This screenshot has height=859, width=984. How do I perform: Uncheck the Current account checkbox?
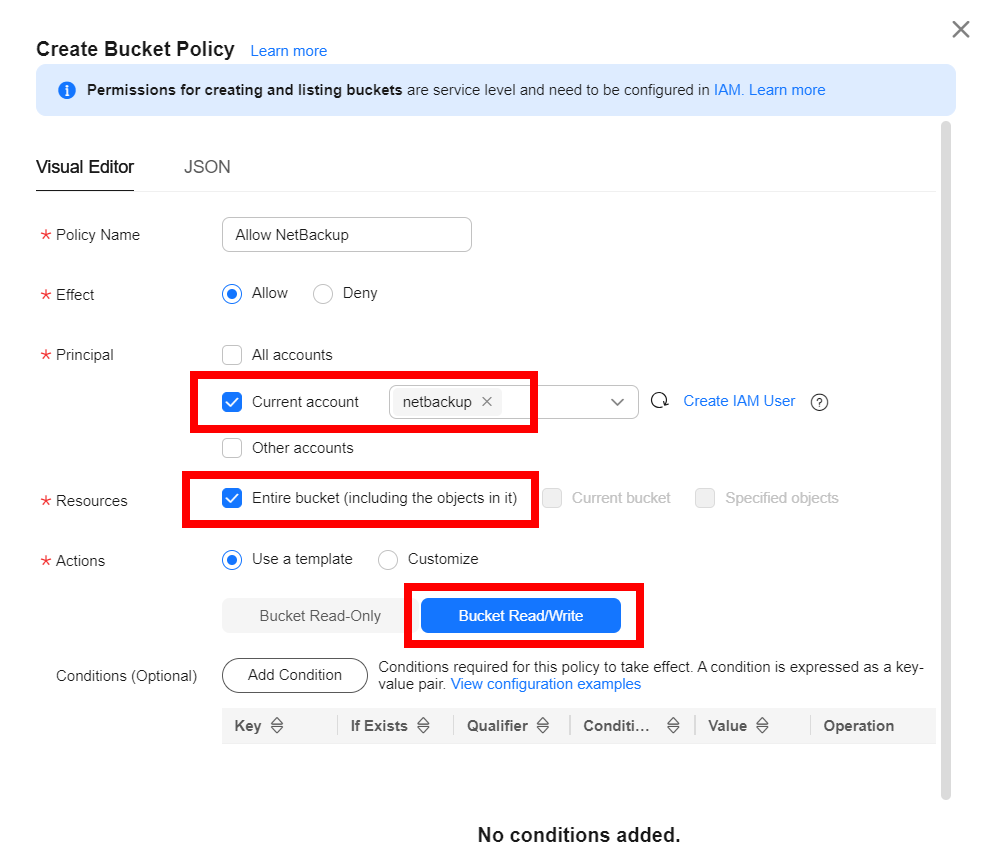click(x=232, y=402)
